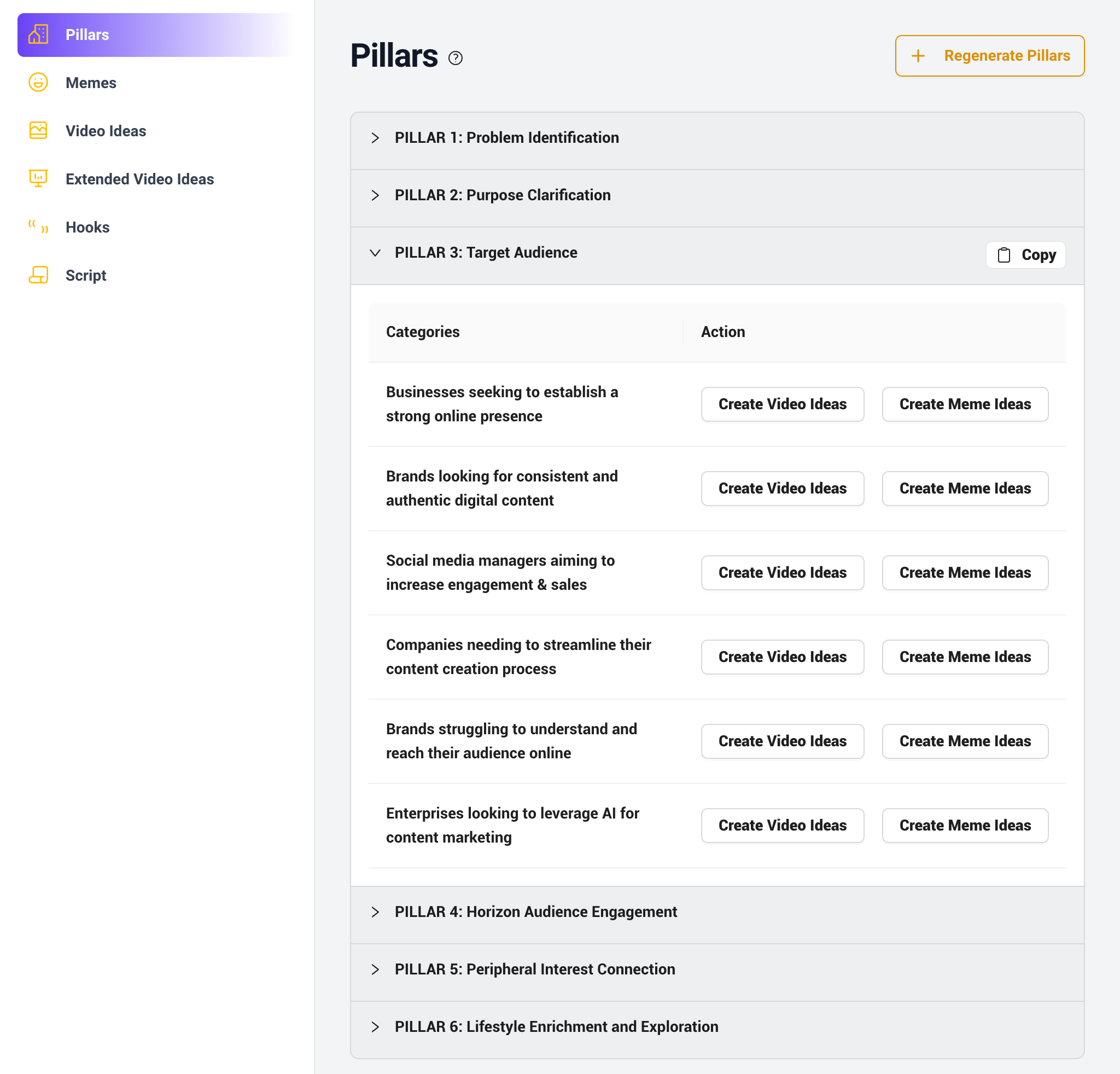Click the Extended Video Ideas monitor icon
The width and height of the screenshot is (1120, 1074).
[x=38, y=178]
